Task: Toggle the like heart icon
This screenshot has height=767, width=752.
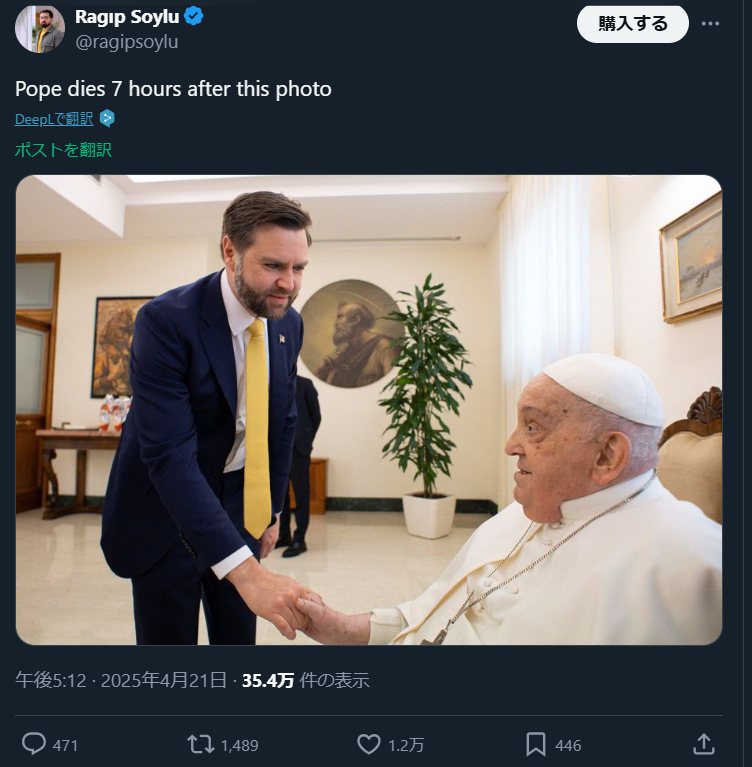Action: click(x=369, y=744)
